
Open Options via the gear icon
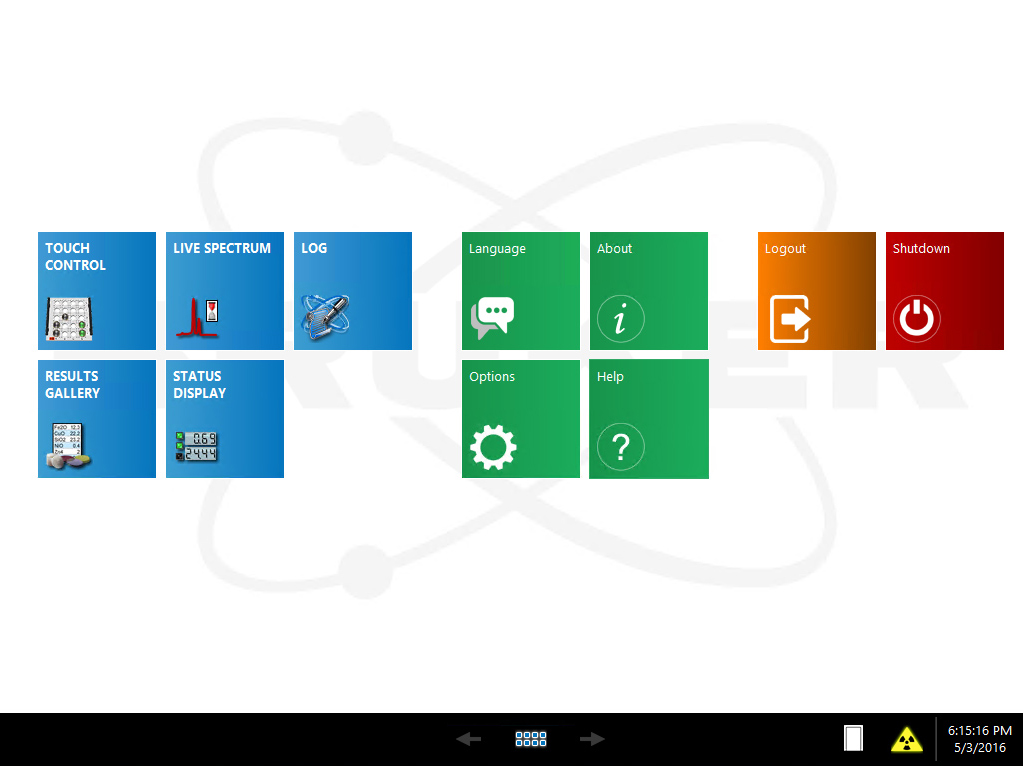[x=492, y=447]
